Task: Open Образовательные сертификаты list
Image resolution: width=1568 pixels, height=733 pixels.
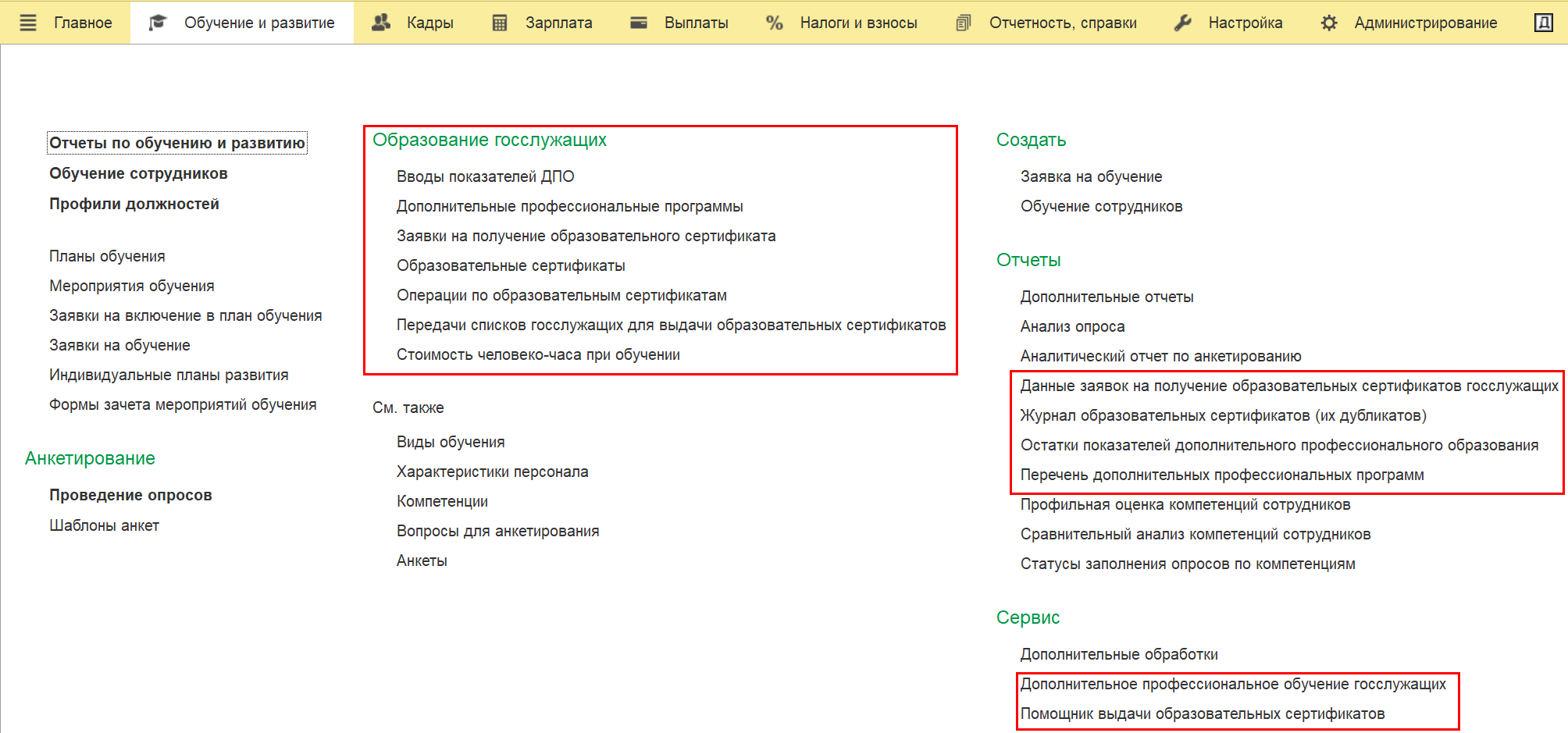Action: (511, 265)
